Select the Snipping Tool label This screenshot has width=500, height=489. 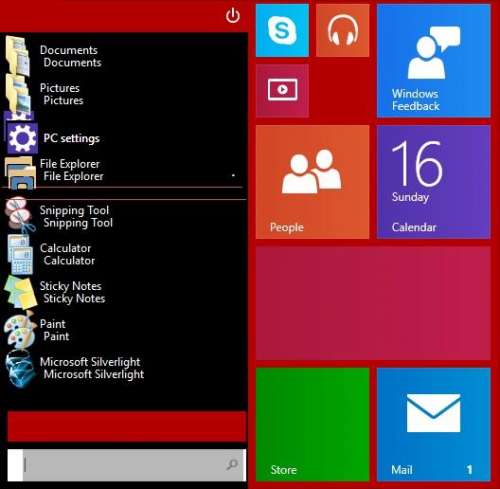coord(76,216)
